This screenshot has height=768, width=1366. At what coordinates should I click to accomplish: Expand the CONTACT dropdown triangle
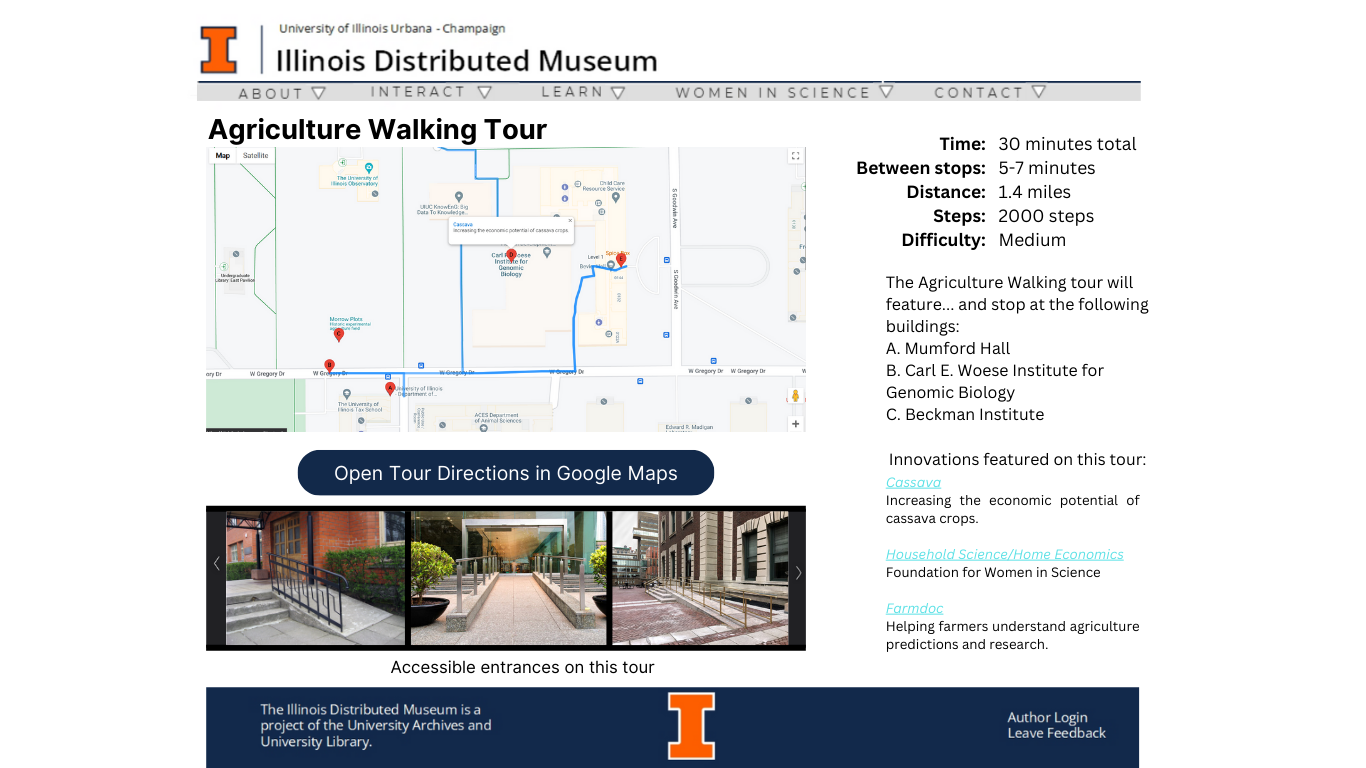[x=1038, y=91]
